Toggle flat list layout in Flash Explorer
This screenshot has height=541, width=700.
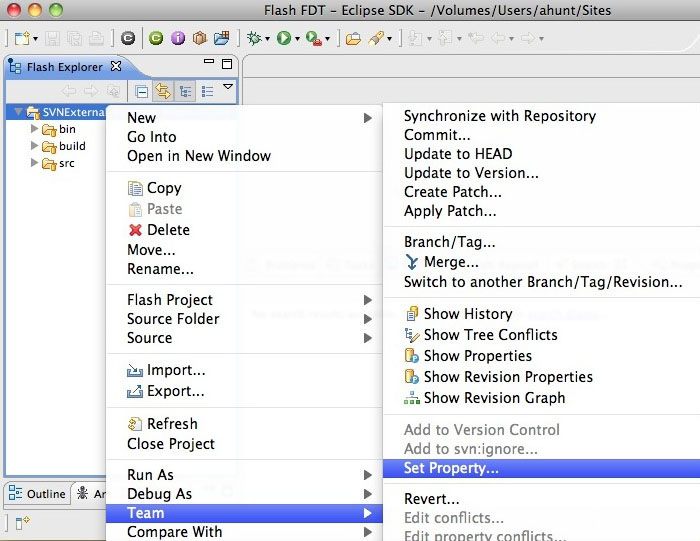point(207,92)
